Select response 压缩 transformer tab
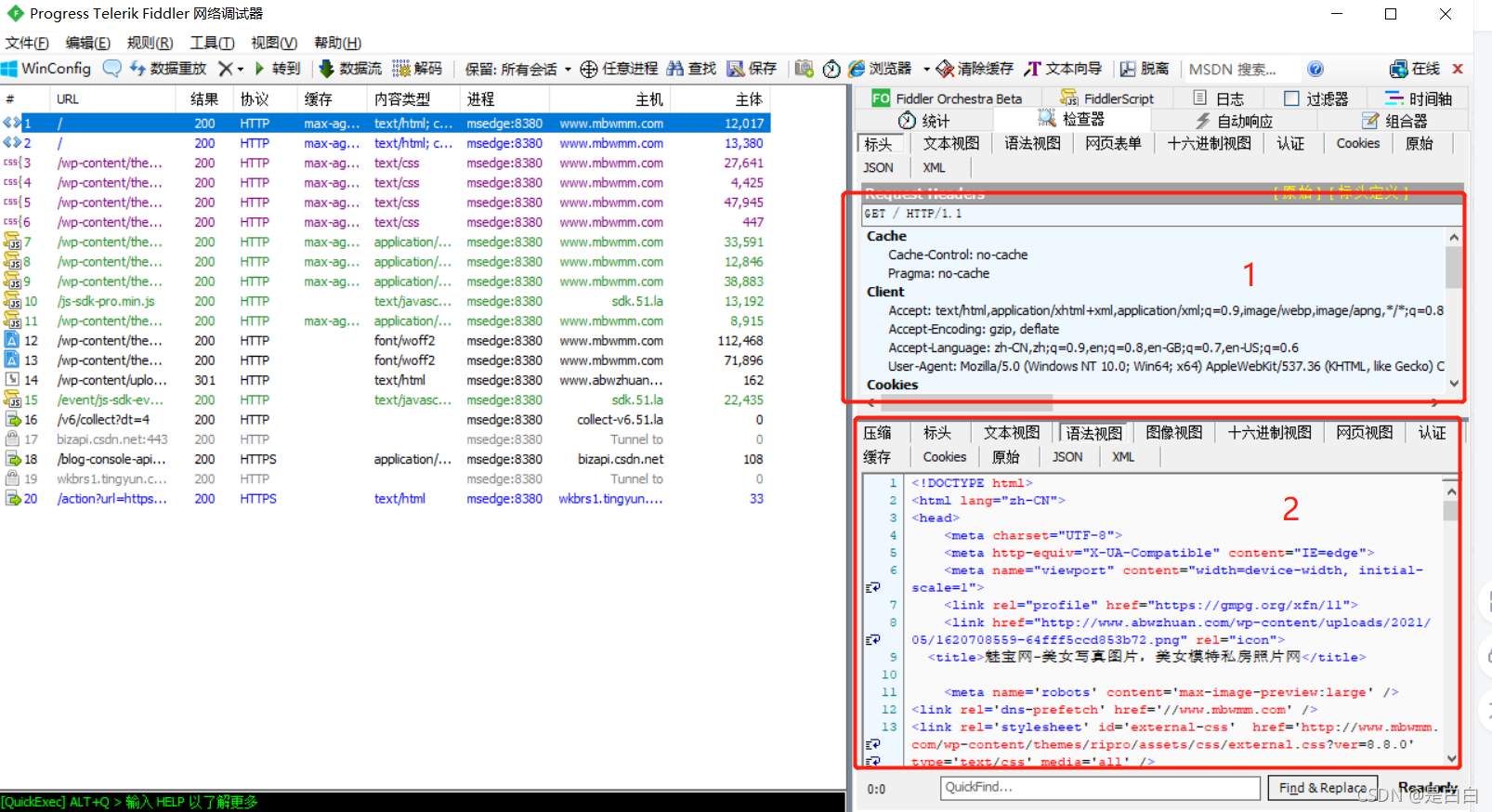Viewport: 1492px width, 812px height. point(877,433)
